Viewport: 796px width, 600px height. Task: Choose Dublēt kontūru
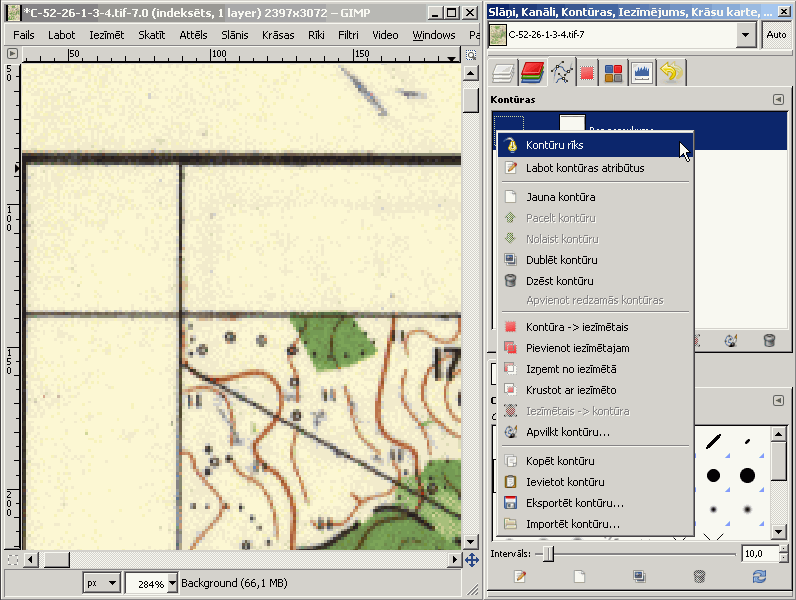595,260
